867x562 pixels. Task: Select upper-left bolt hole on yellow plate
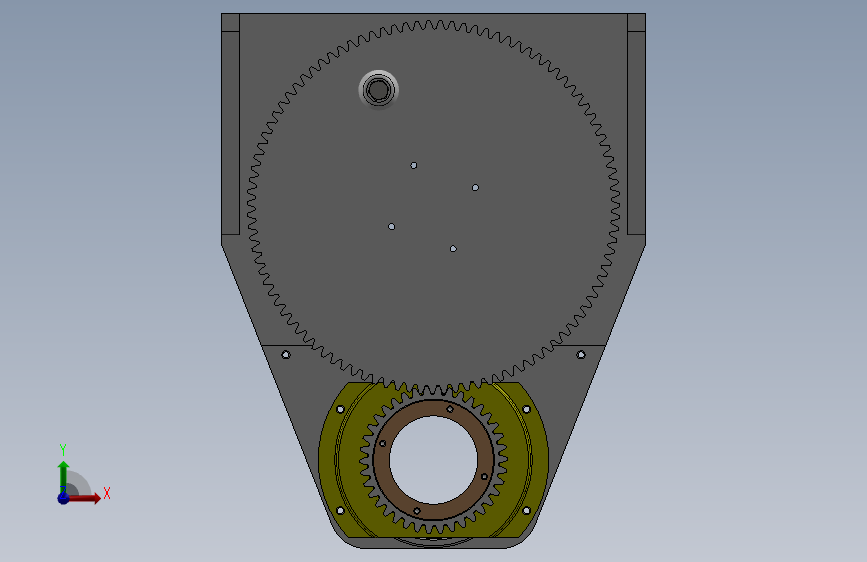coord(341,409)
